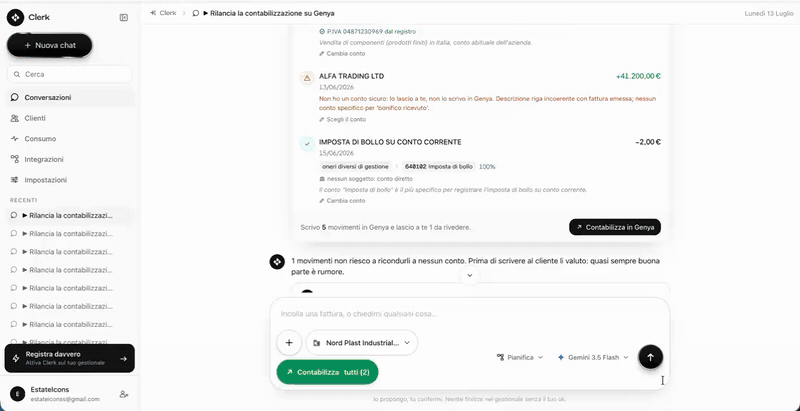Image resolution: width=800 pixels, height=411 pixels.
Task: Focus the Cerca search field
Action: (x=69, y=74)
